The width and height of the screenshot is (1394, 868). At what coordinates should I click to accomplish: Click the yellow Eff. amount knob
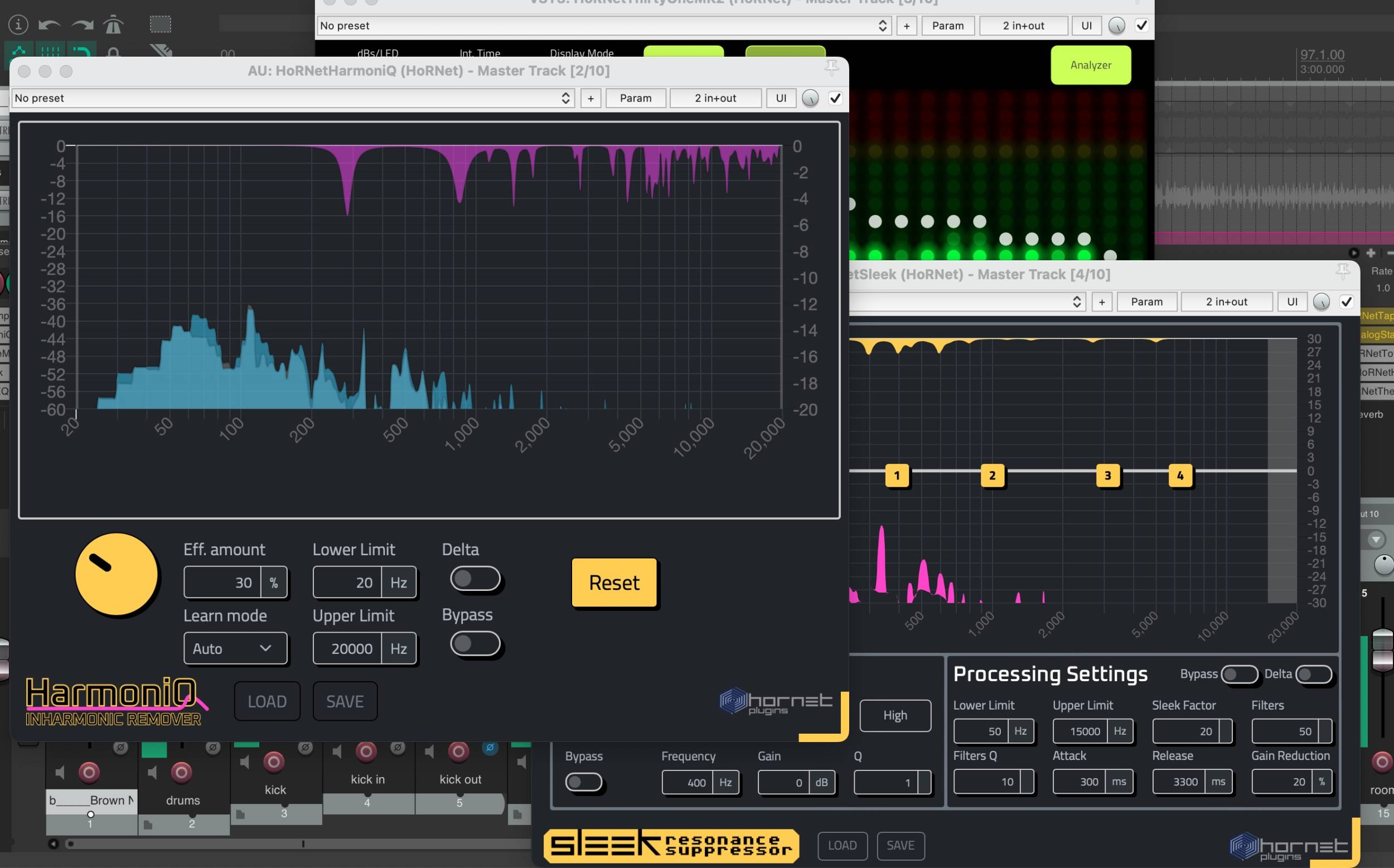point(117,574)
